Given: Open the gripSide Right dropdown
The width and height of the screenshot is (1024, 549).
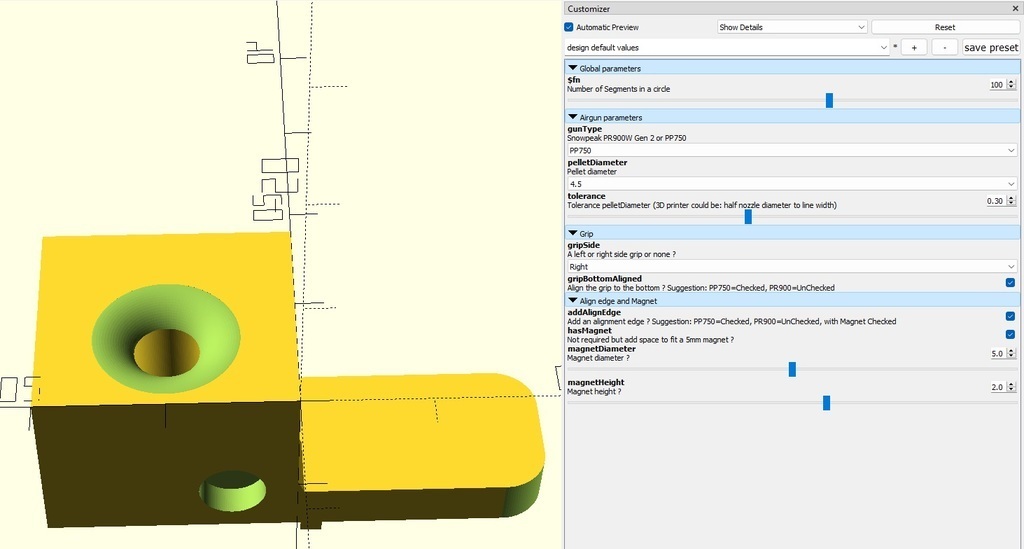Looking at the screenshot, I should click(x=792, y=266).
